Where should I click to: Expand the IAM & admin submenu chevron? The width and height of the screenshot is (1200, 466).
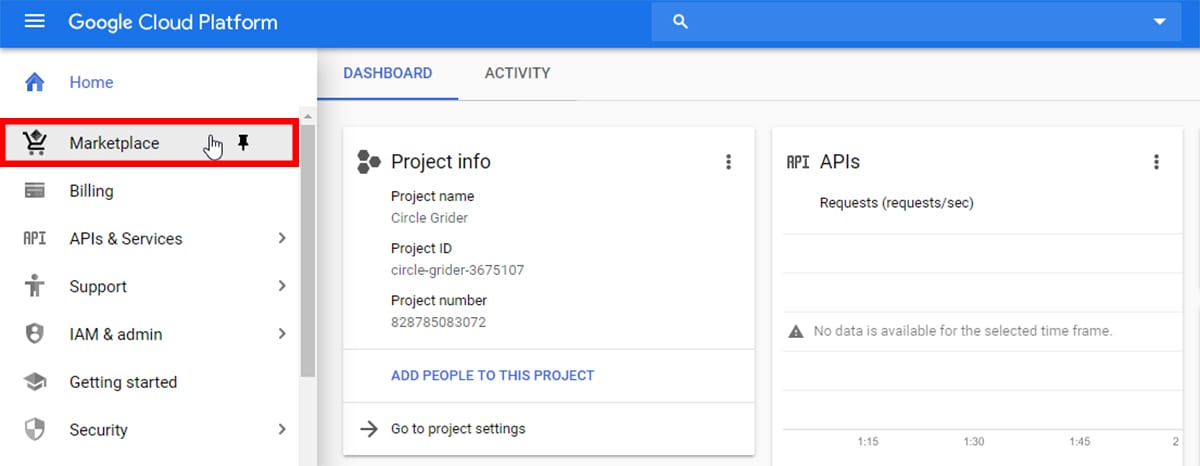(282, 334)
